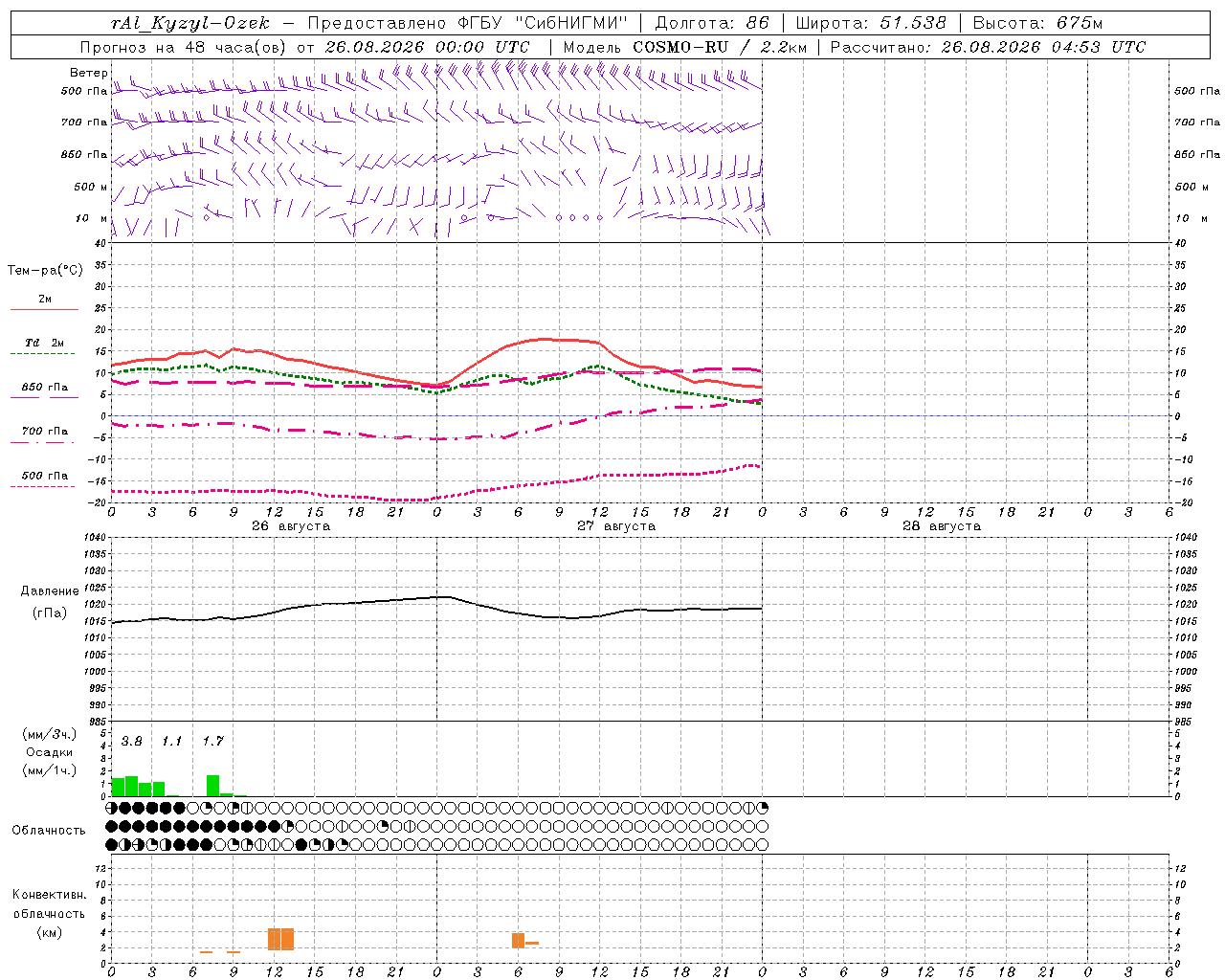Screen dimensions: 1225x980
Task: Select the 3.8 precipitation total label
Action: click(132, 742)
